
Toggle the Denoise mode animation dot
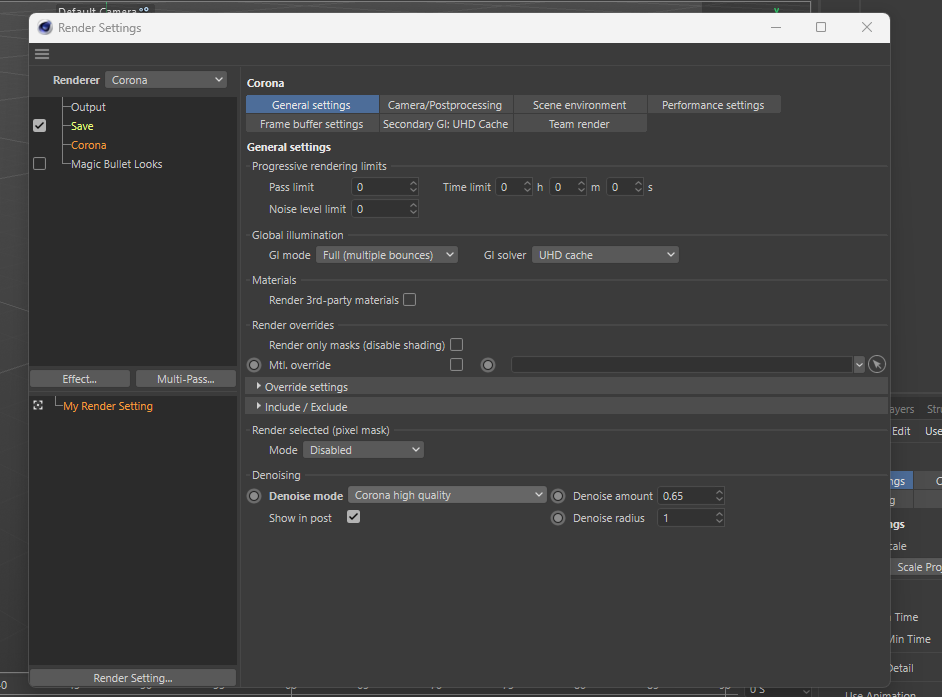(x=254, y=496)
